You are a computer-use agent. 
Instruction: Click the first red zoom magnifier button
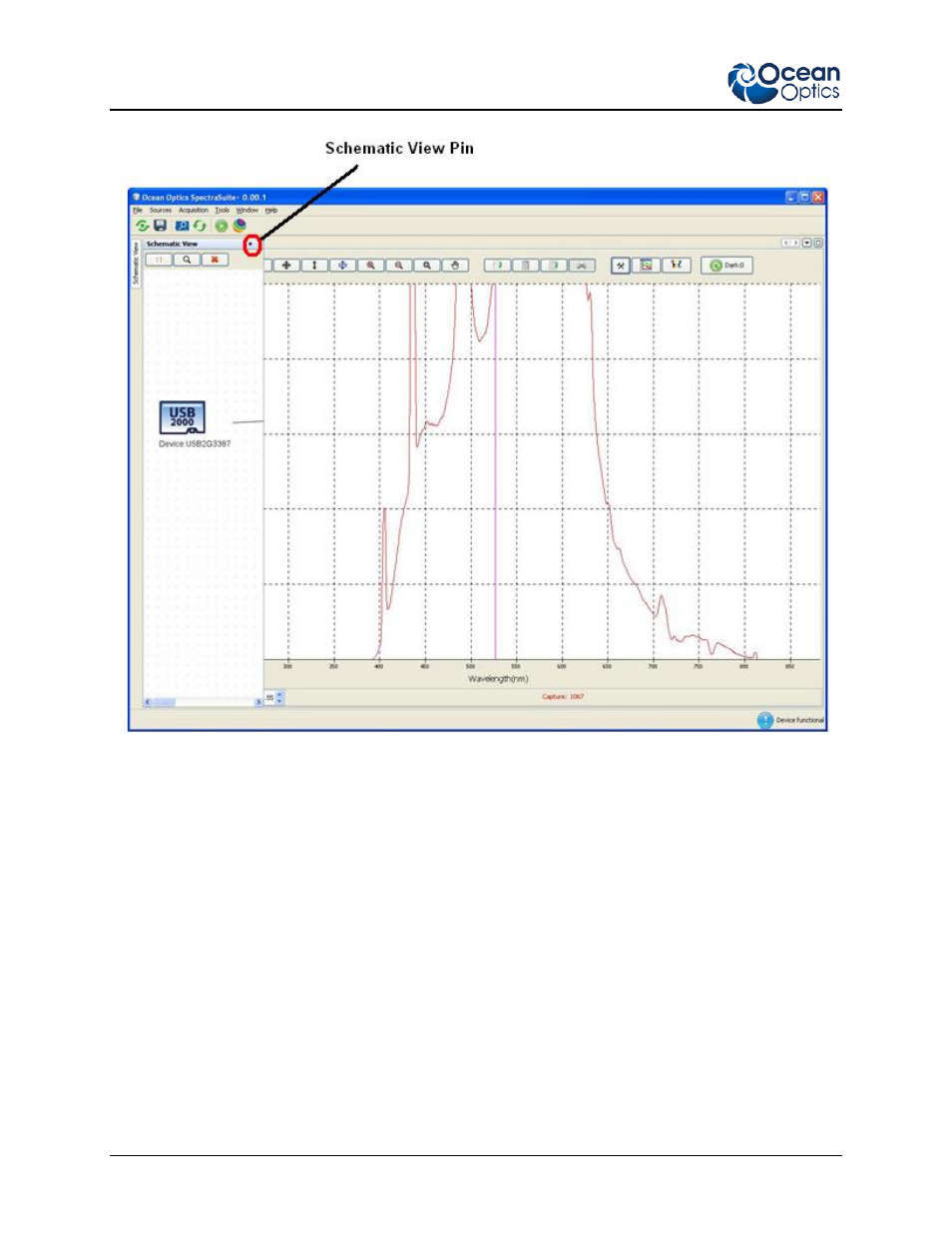370,266
